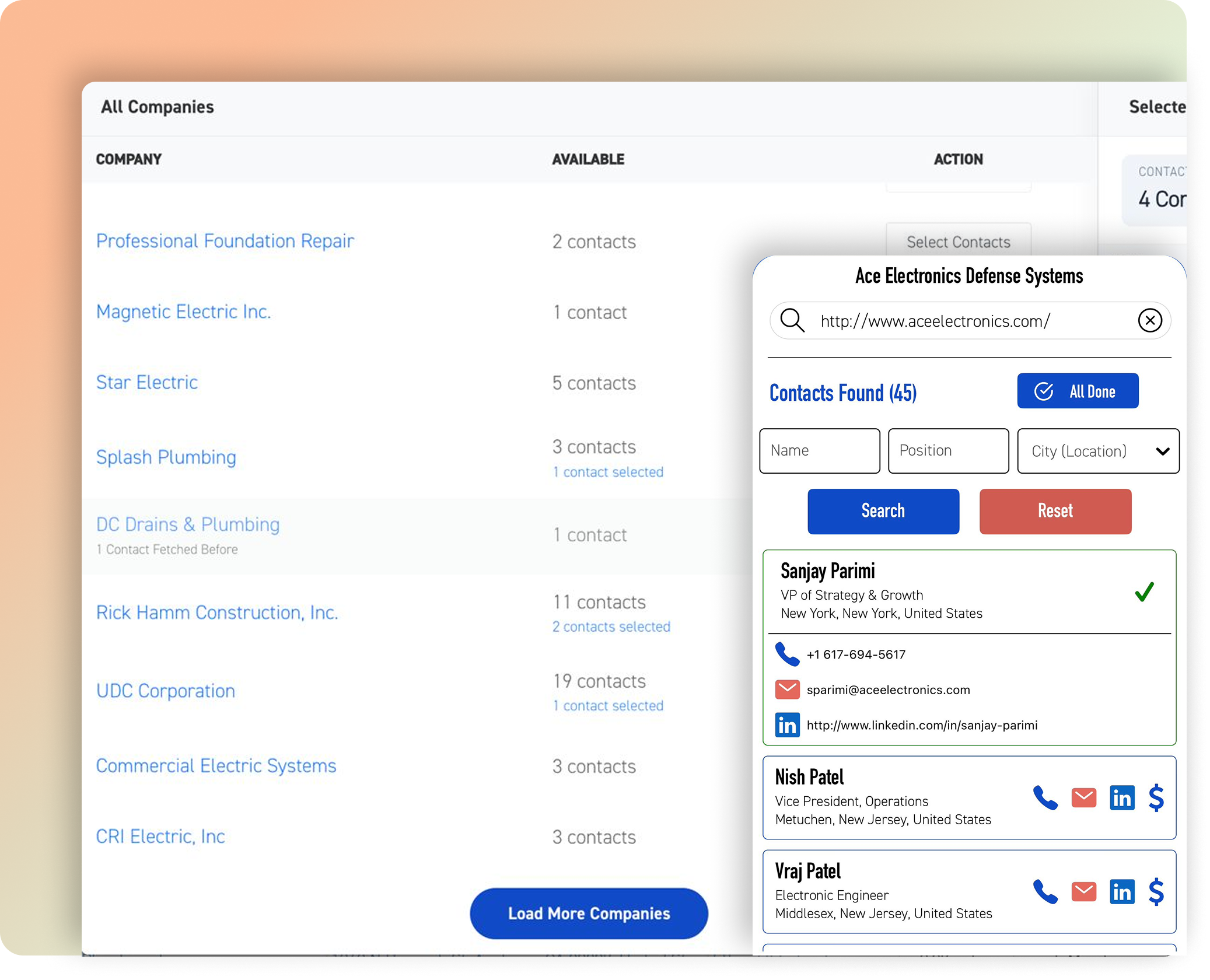
Task: Toggle the green checkmark on Sanjay Parimi
Action: pyautogui.click(x=1144, y=591)
